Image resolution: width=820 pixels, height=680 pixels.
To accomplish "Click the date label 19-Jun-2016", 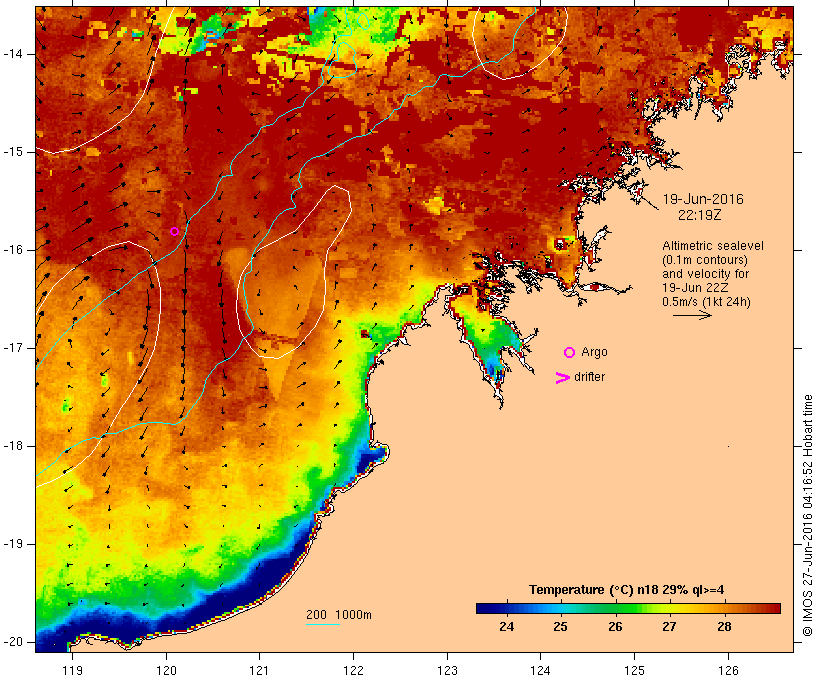I will pos(703,199).
